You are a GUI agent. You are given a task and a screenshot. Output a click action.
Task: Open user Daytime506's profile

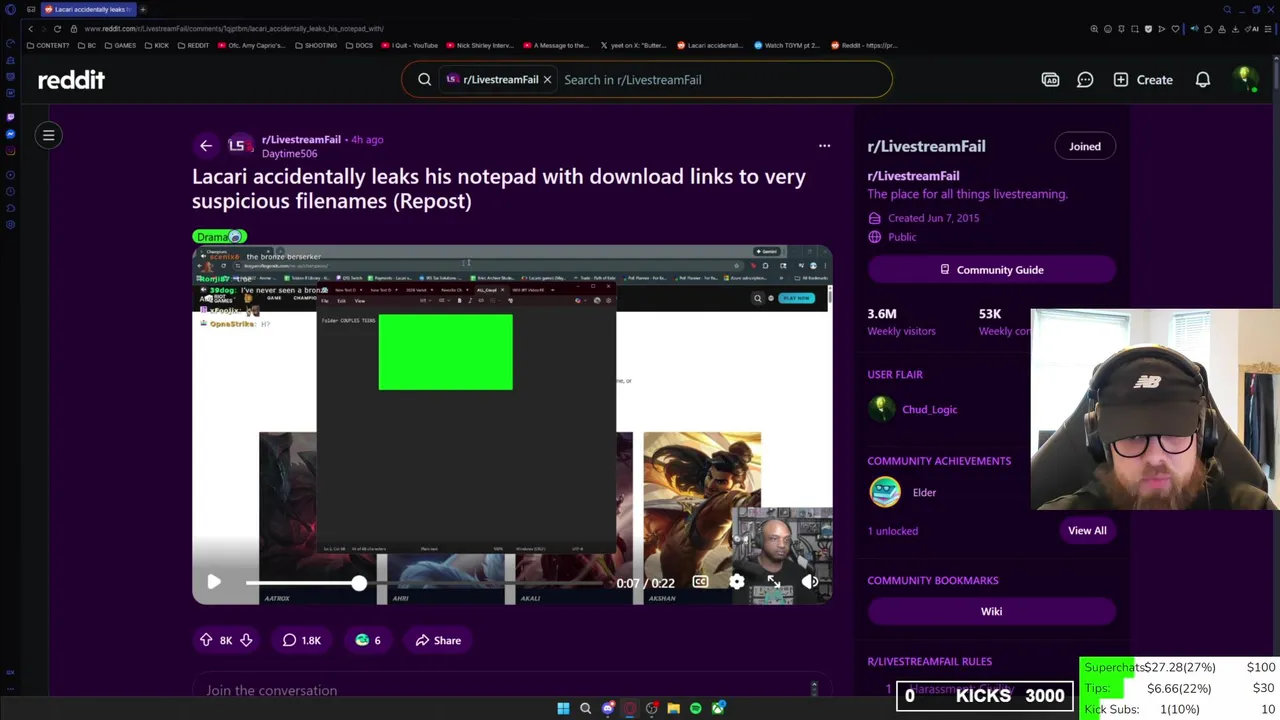pyautogui.click(x=289, y=154)
